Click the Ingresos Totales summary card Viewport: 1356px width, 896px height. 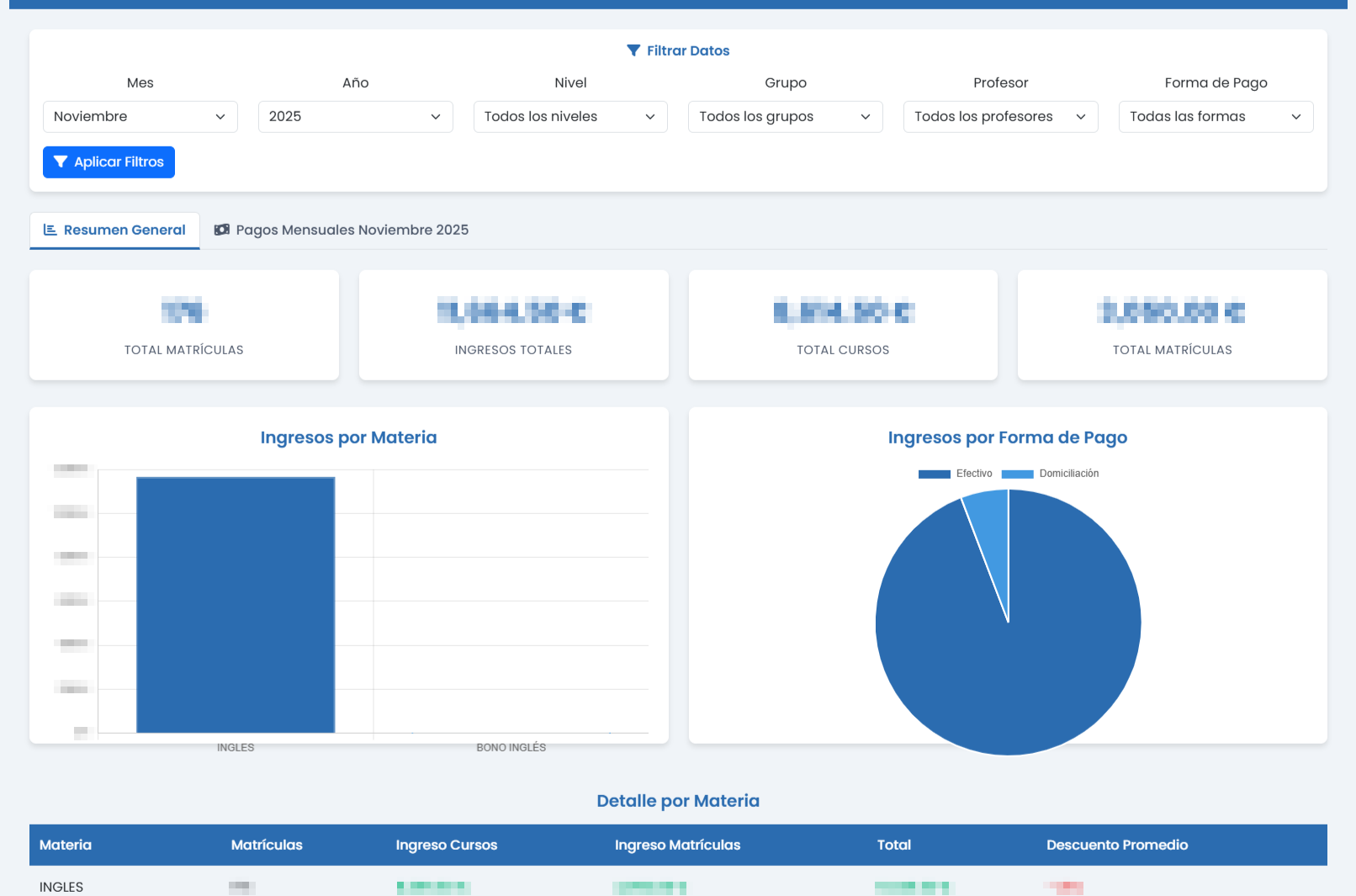point(513,325)
